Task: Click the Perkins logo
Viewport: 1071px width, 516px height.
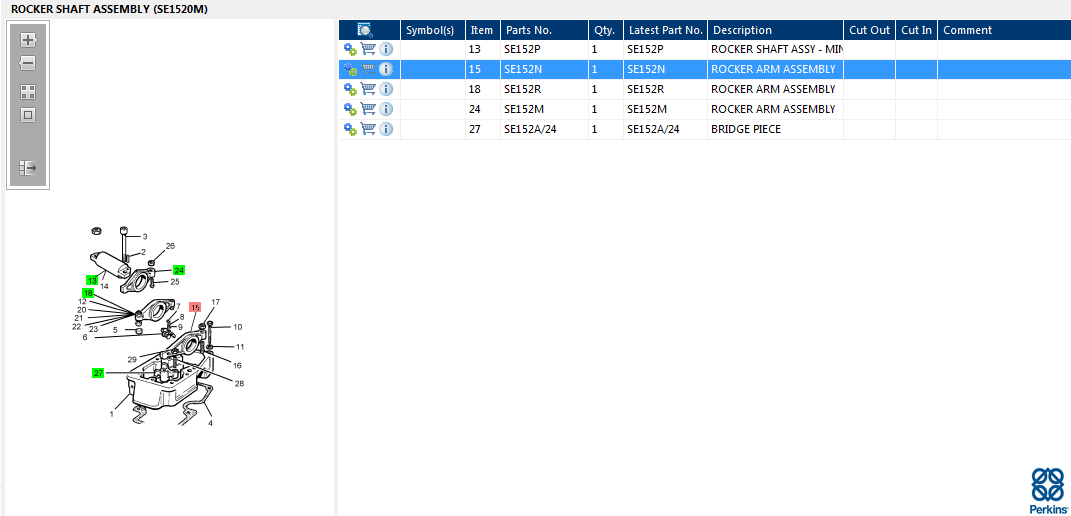Action: click(1046, 490)
